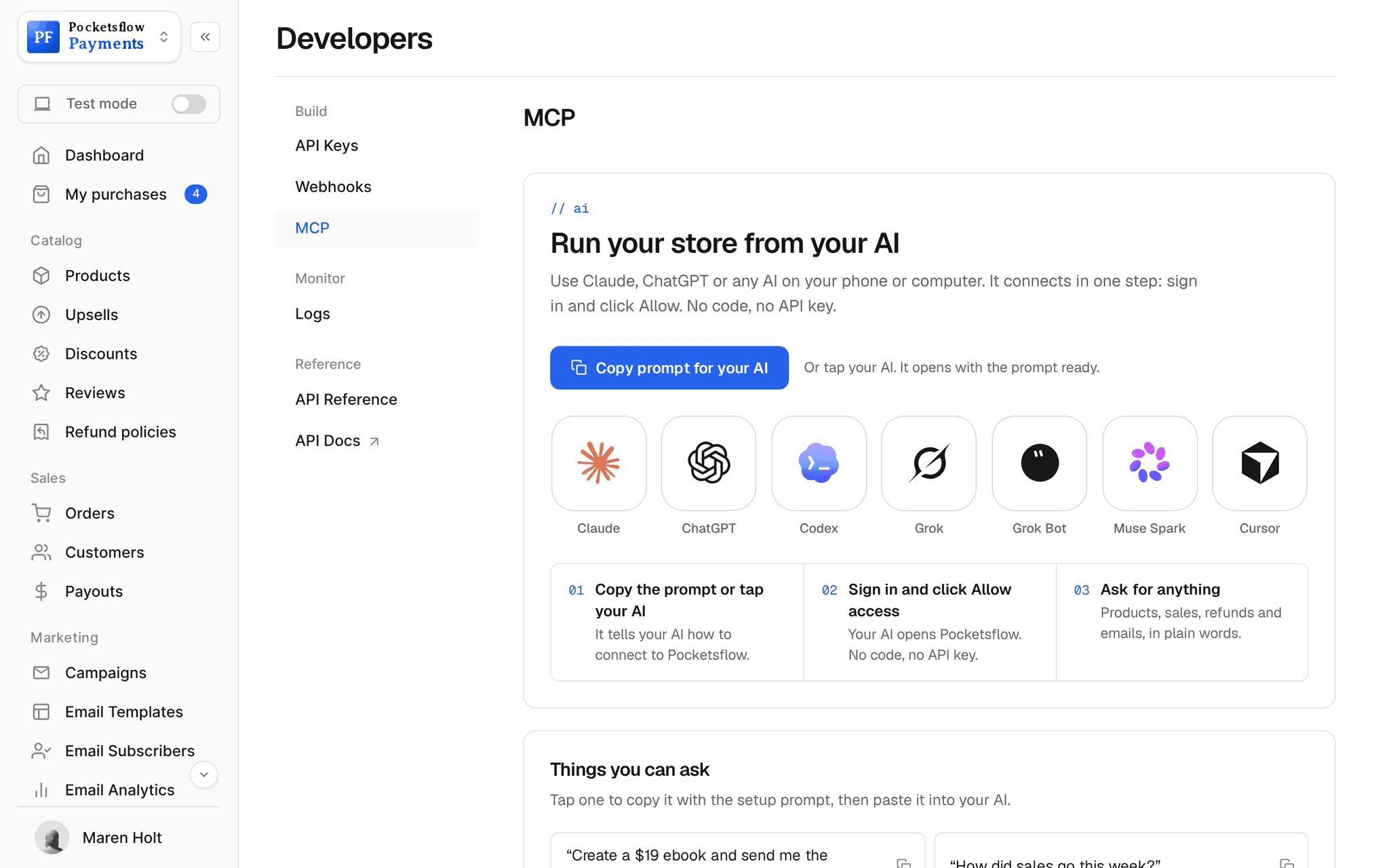Open the Pocketsflow Payments store switcher
1389x868 pixels.
[x=99, y=37]
